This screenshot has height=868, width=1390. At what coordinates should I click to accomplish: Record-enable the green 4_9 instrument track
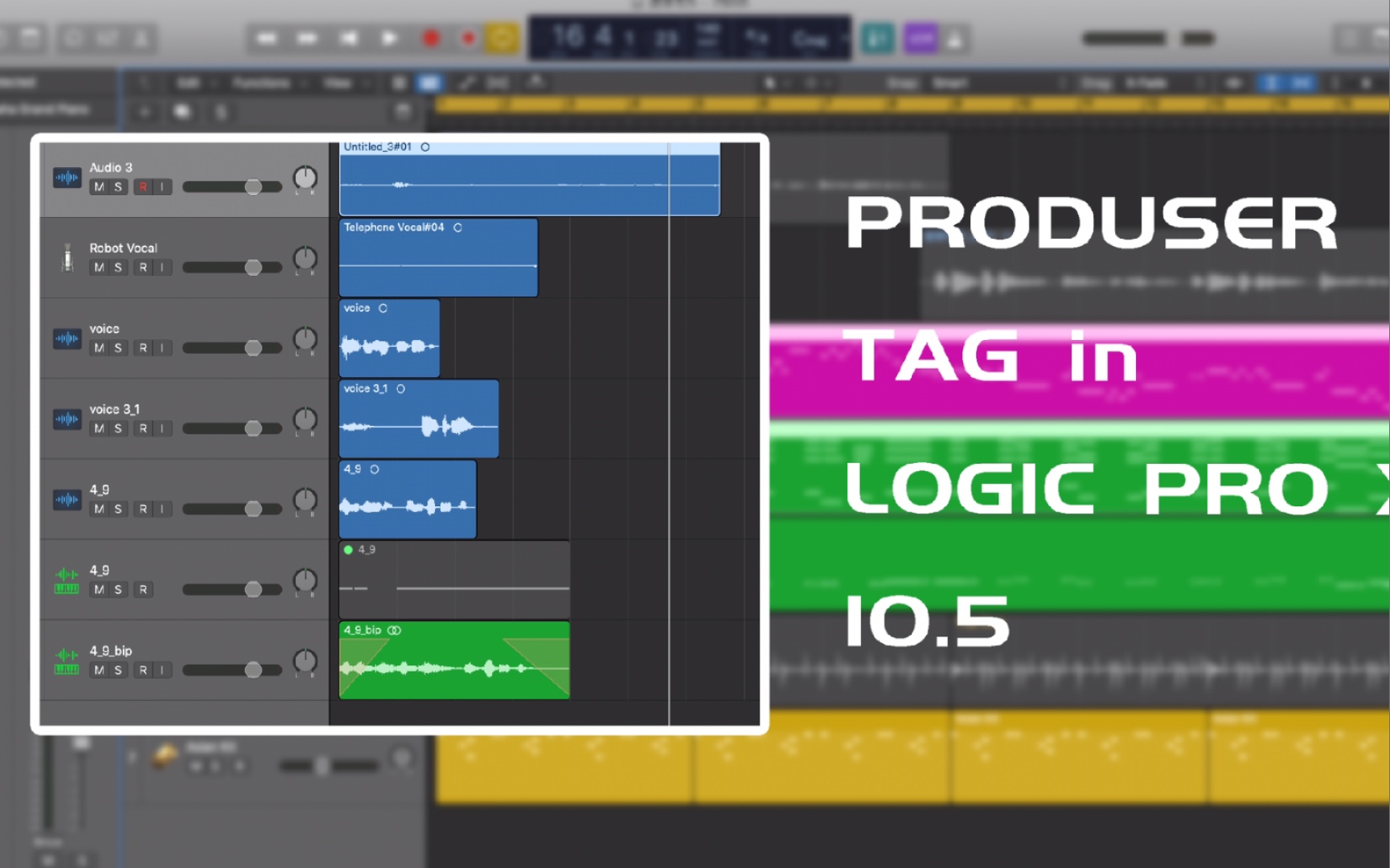pyautogui.click(x=143, y=589)
